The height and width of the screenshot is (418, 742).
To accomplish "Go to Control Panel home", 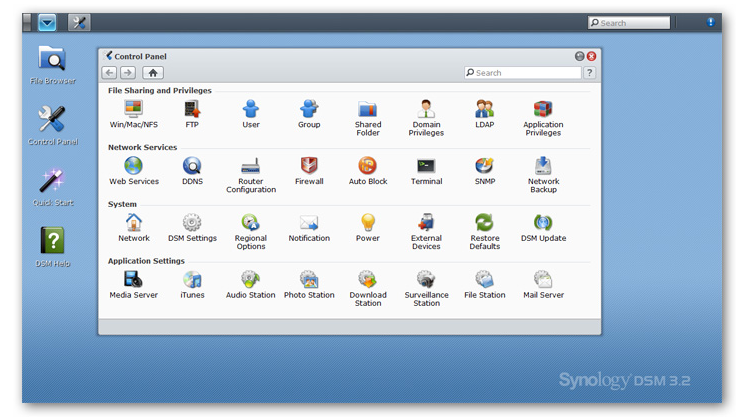I will point(152,73).
